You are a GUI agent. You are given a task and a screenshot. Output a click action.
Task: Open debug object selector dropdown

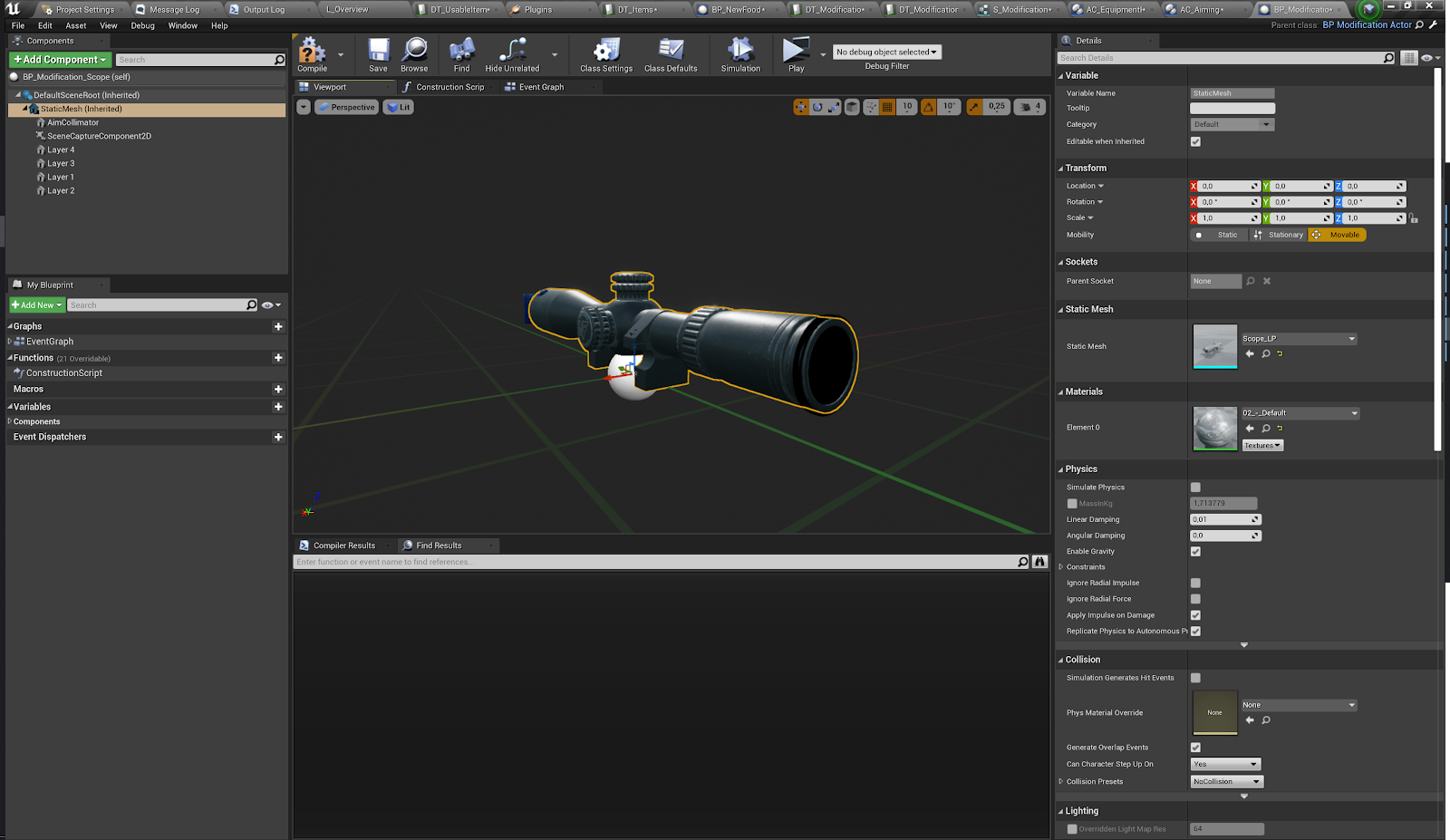887,53
